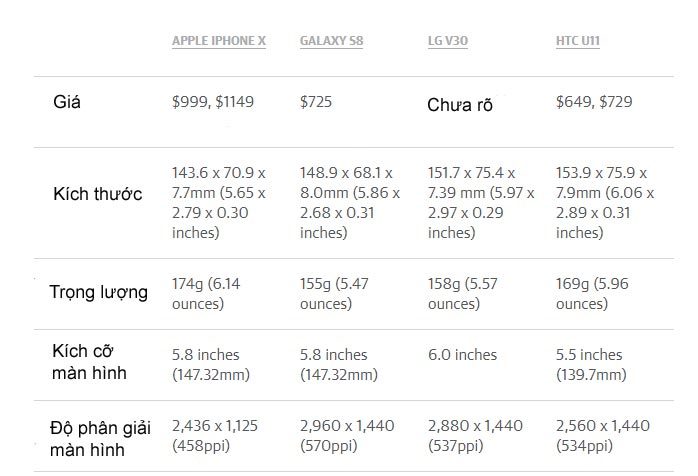Image resolution: width=698 pixels, height=476 pixels.
Task: Click the LG V30 6.0 inches cell
Action: coord(462,355)
